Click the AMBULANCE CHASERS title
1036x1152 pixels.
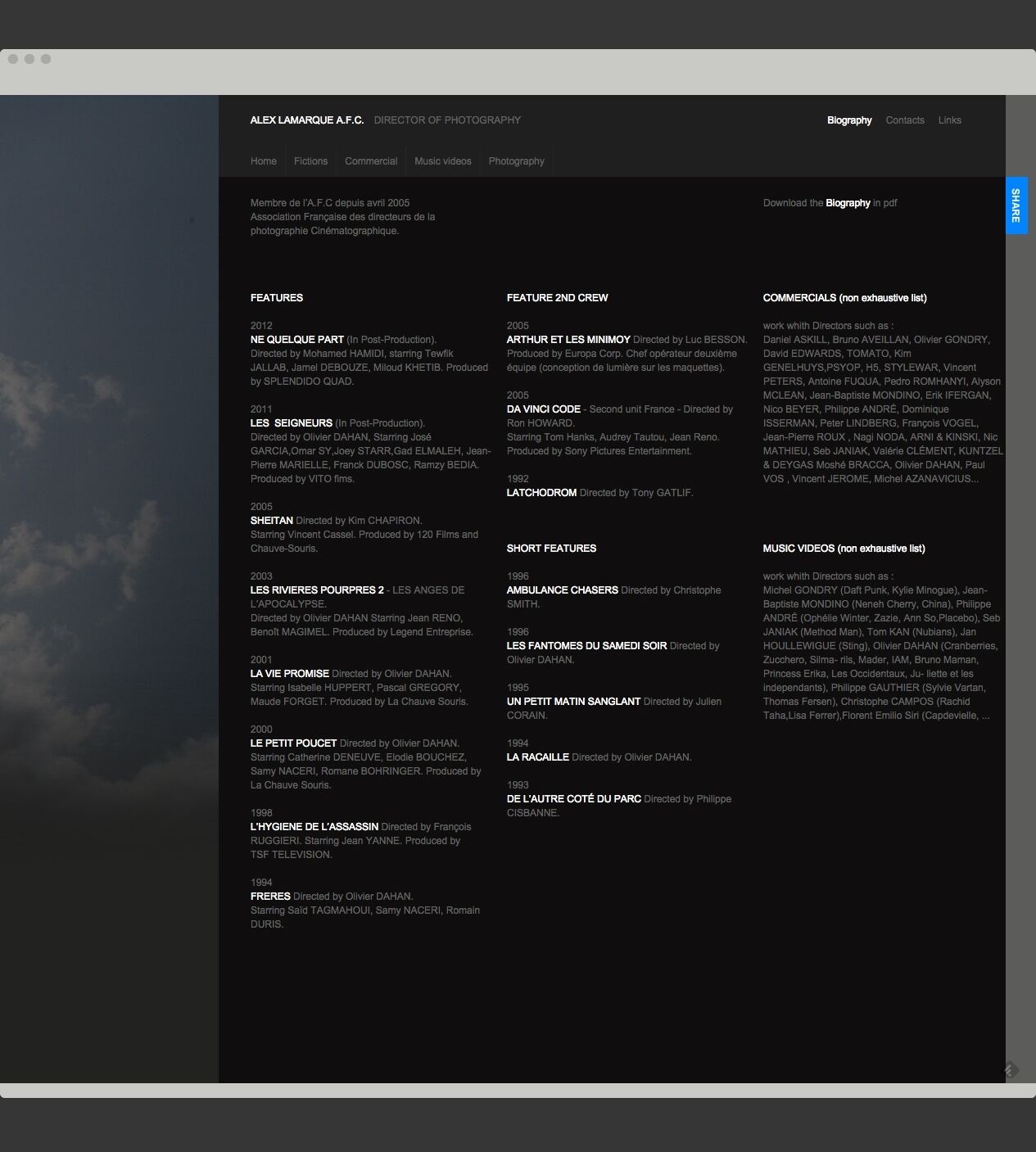pos(563,590)
